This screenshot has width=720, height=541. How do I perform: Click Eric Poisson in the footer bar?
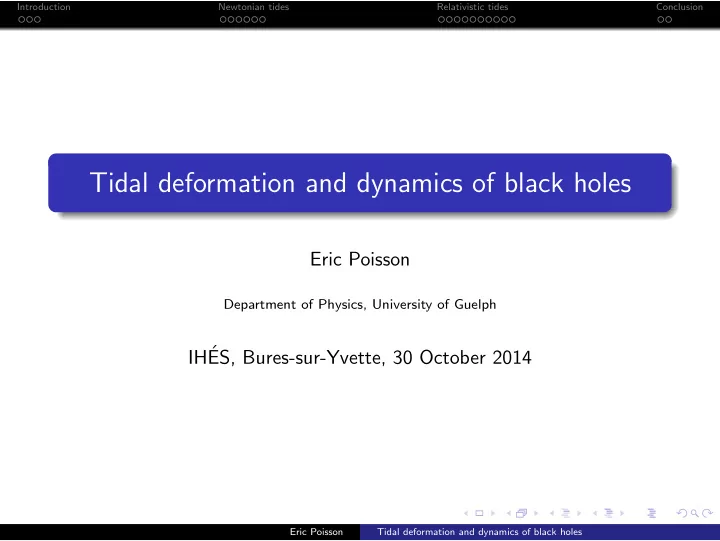[316, 532]
